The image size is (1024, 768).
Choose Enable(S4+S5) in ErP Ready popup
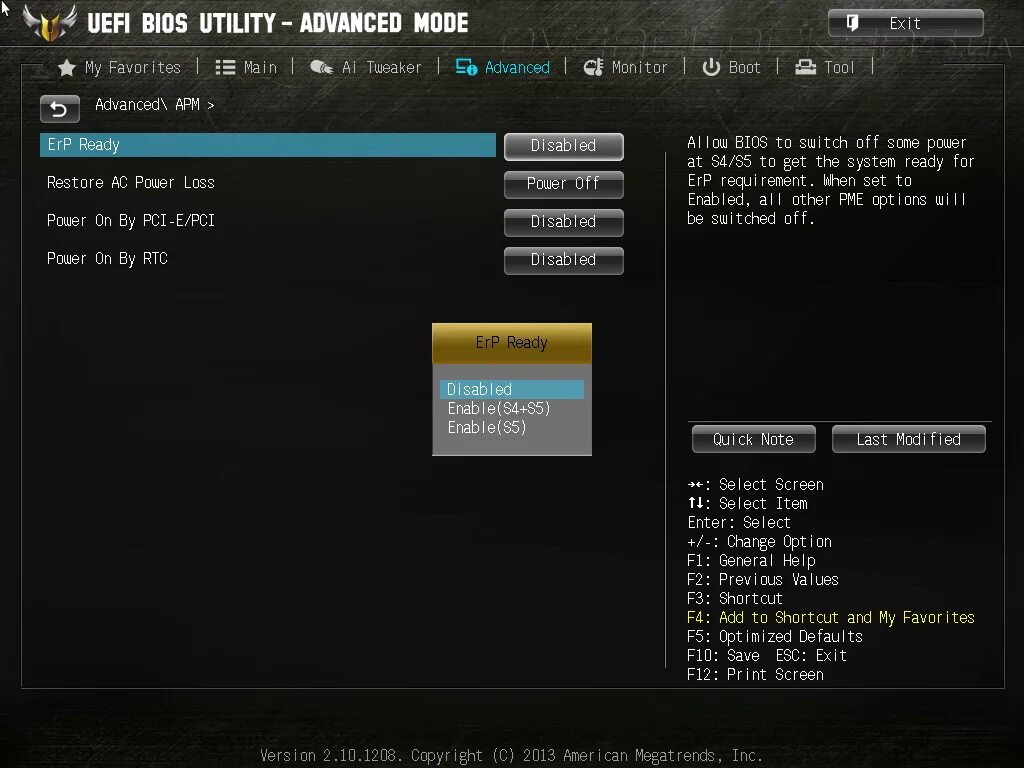click(499, 409)
